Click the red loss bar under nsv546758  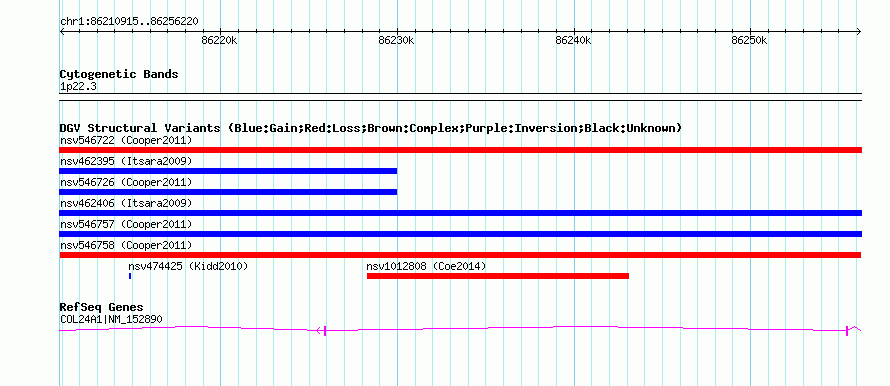[x=461, y=255]
